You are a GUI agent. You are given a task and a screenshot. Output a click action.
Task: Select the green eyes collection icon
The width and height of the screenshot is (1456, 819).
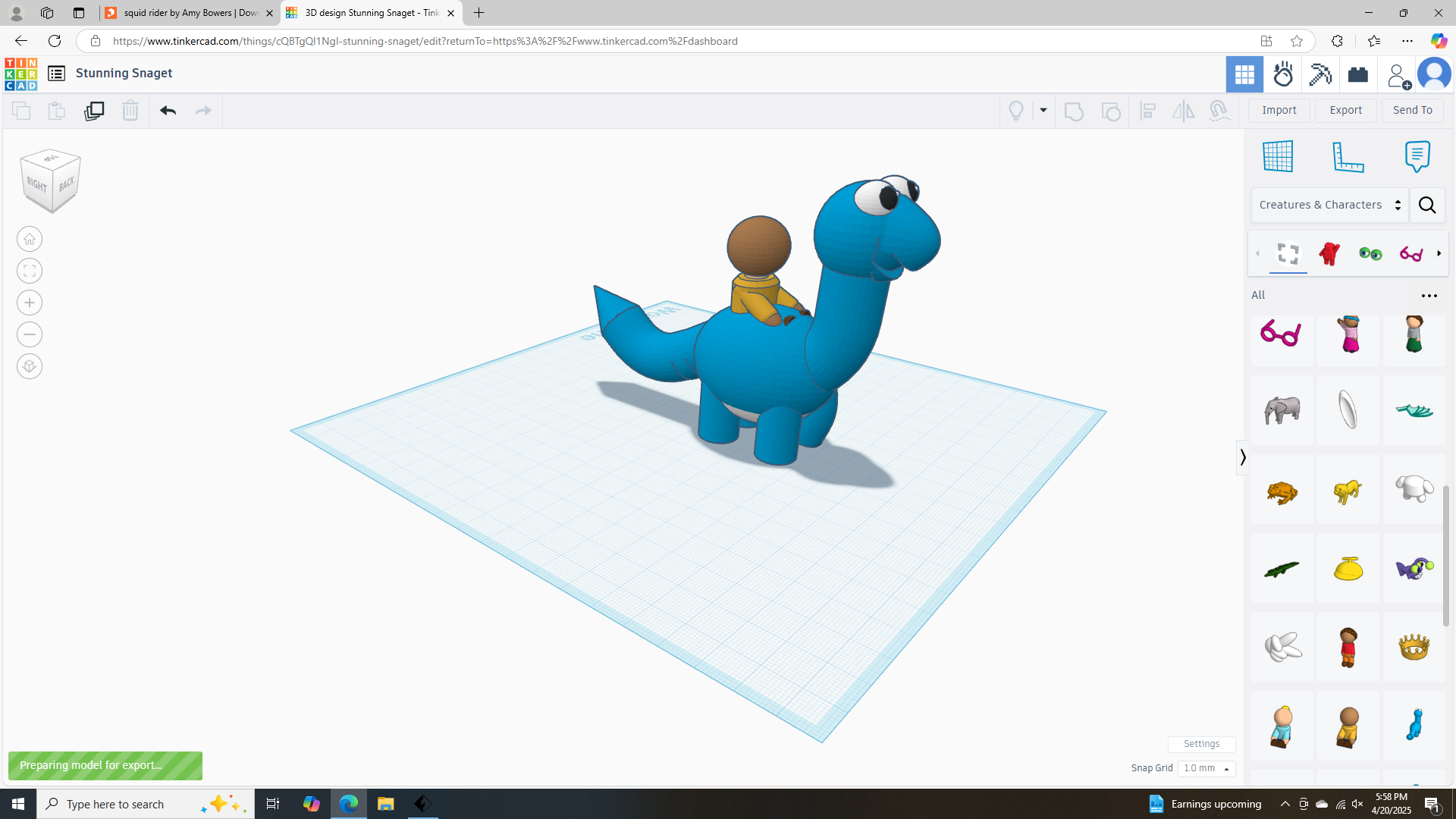point(1370,253)
